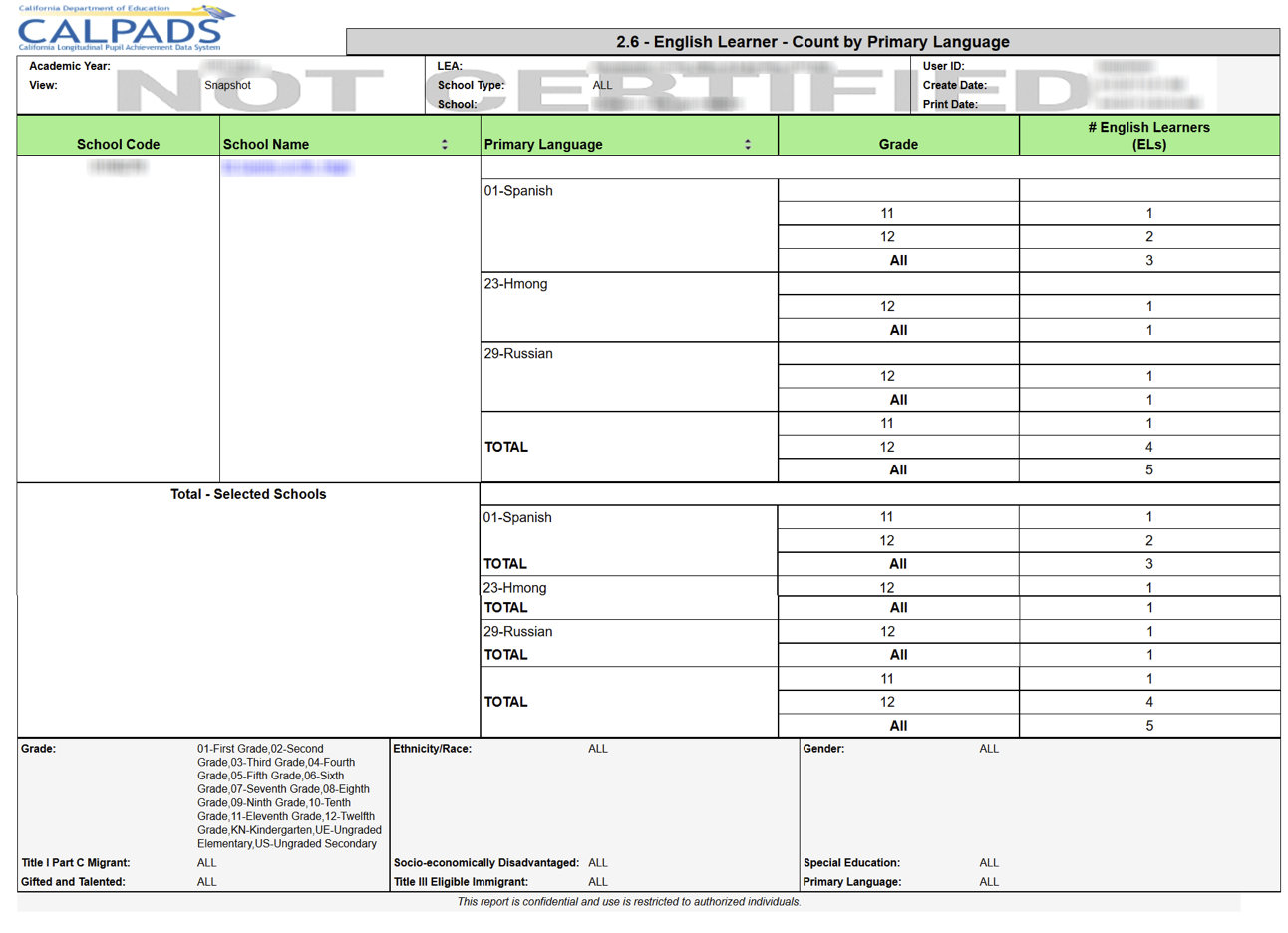The width and height of the screenshot is (1288, 933).
Task: Select the 'Academic Year:' label
Action: (70, 66)
